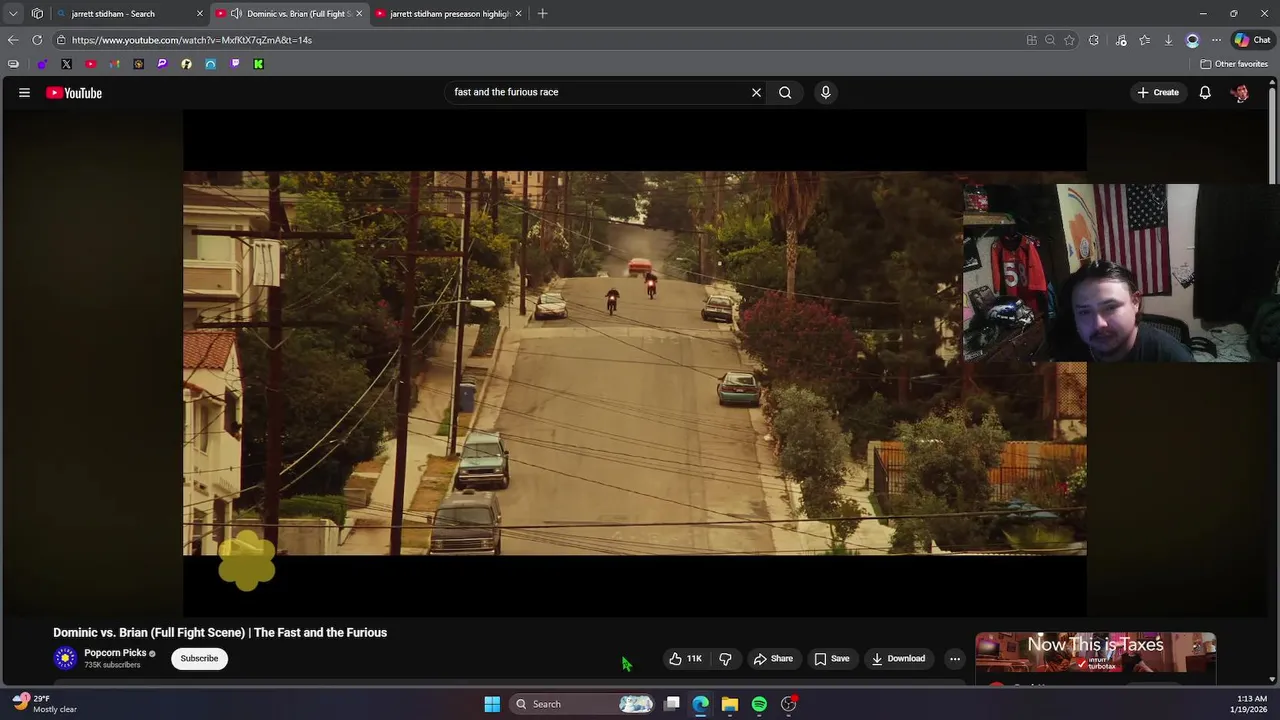Open more actions three-dot menu below video
The width and height of the screenshot is (1280, 720).
click(x=954, y=658)
